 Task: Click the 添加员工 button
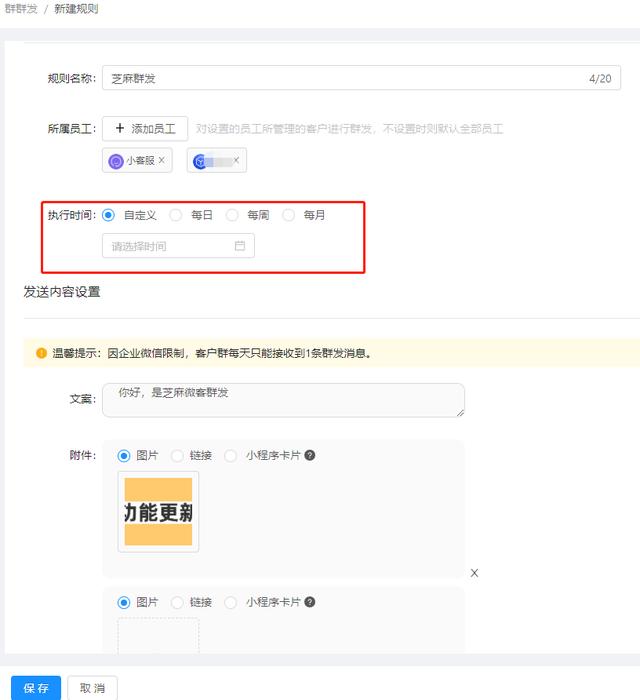[145, 129]
